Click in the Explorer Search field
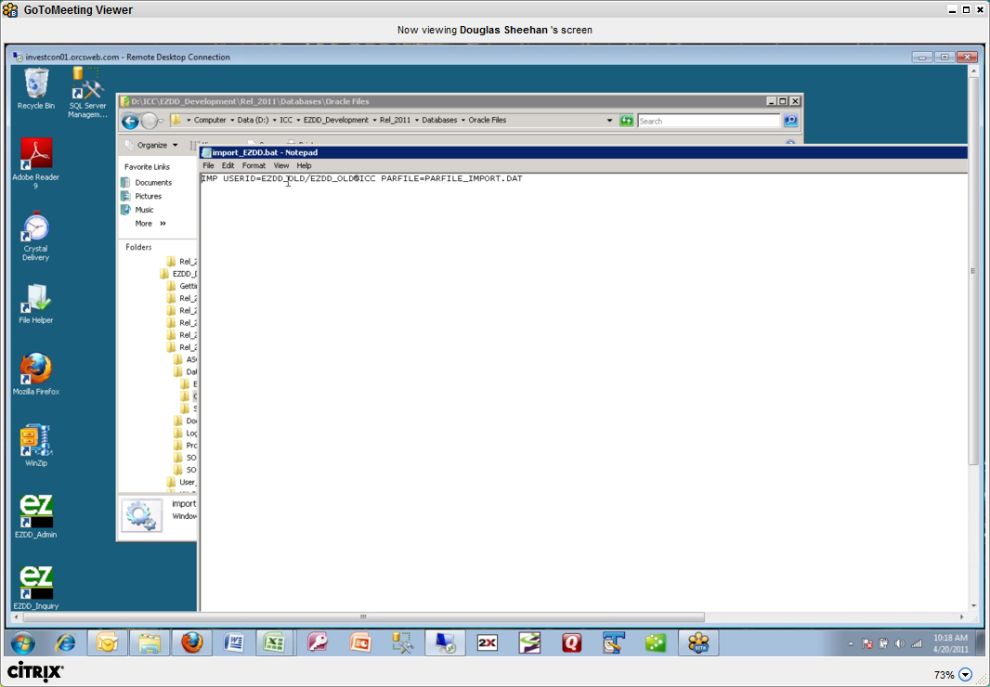 (708, 121)
